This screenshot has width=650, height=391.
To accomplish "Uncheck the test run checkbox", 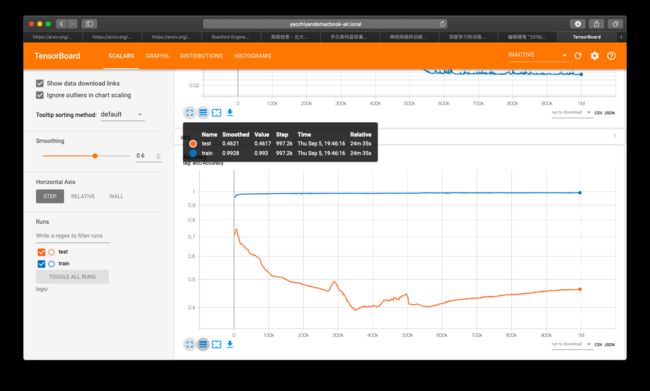I will coord(41,252).
